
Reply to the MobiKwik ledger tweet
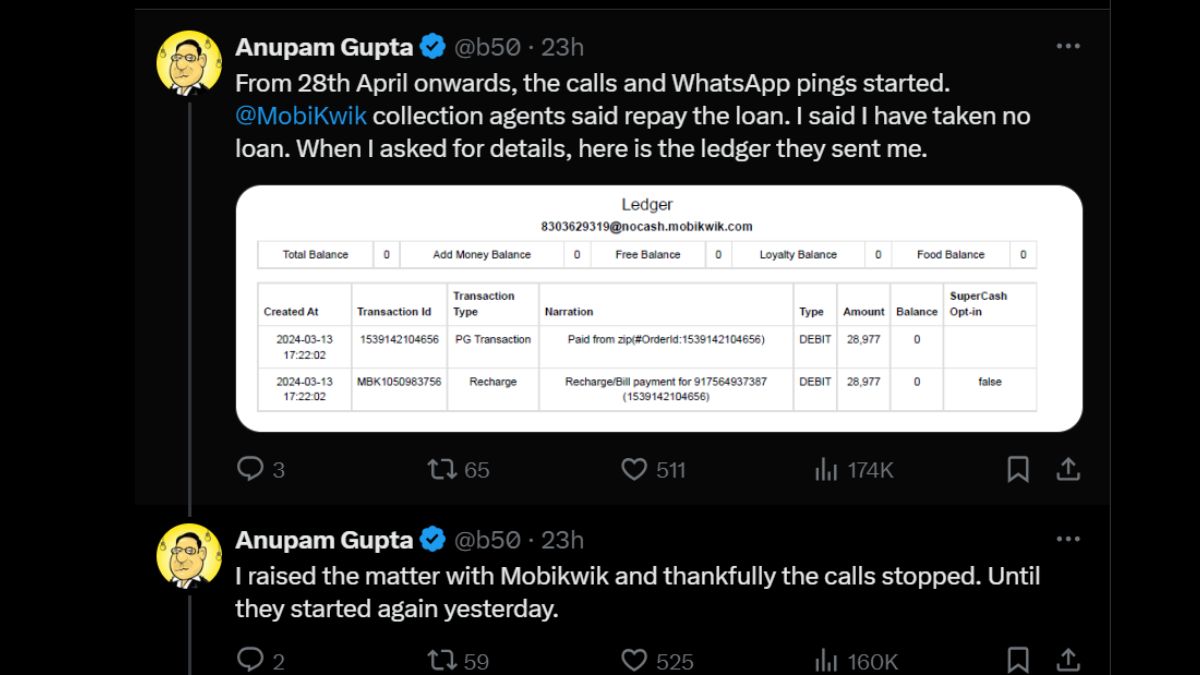click(250, 469)
